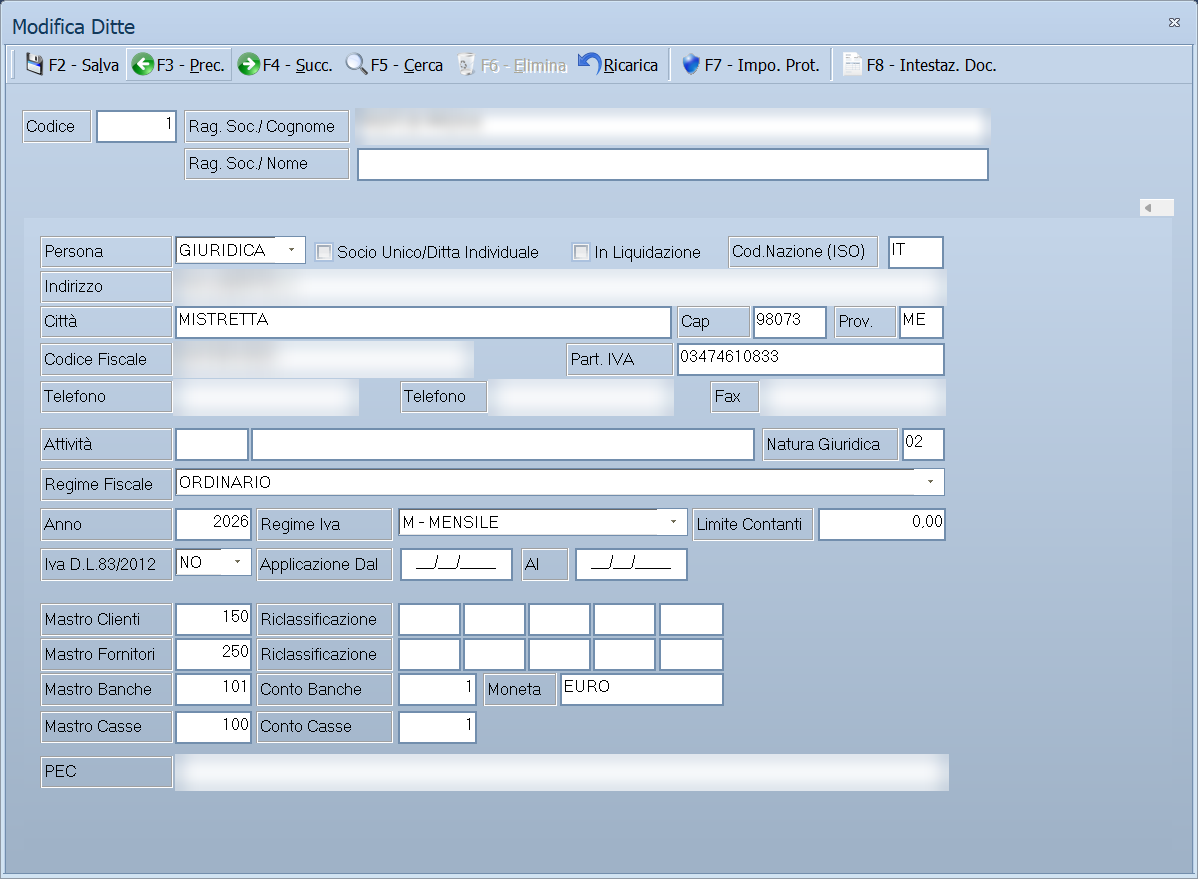This screenshot has height=879, width=1198.
Task: Open the Iva D.L.83/2012 NO dropdown
Action: 238,562
